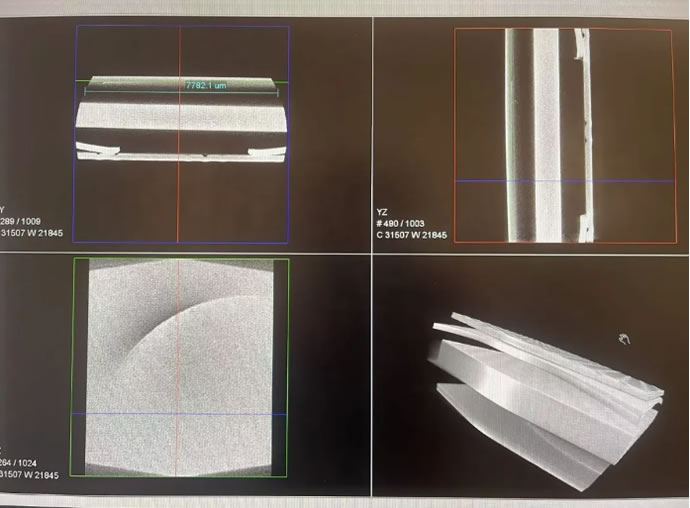Click the top-left view window level readout

point(30,236)
